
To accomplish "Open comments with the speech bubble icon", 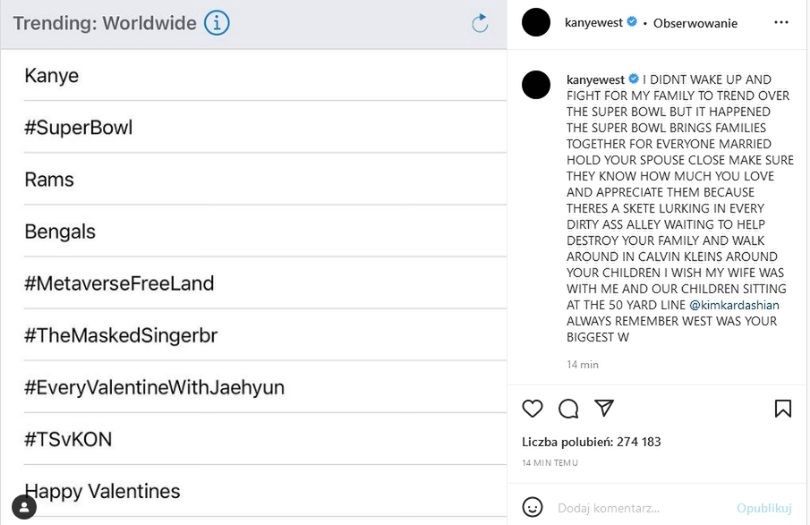I will [x=569, y=408].
